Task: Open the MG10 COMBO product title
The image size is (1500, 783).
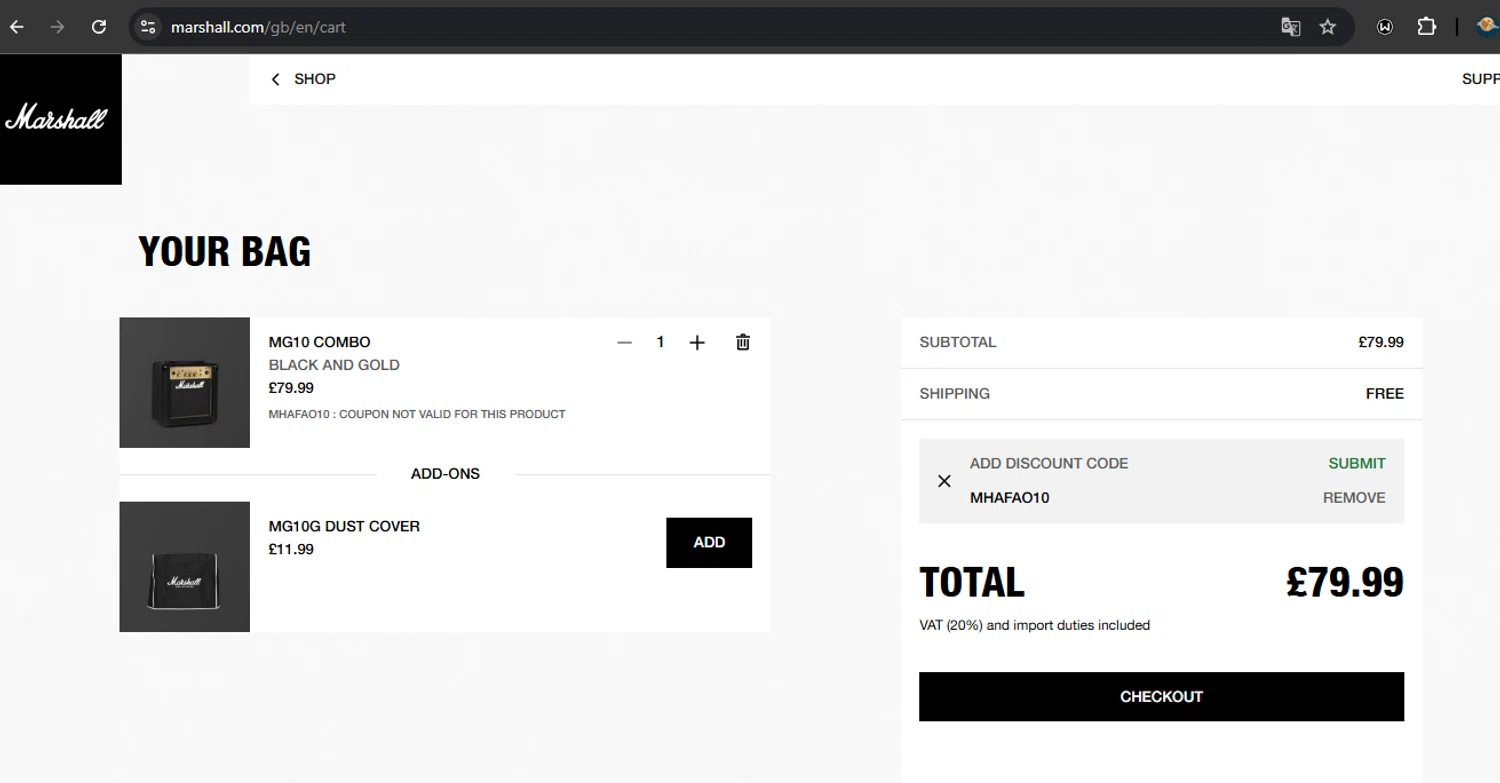Action: tap(319, 342)
